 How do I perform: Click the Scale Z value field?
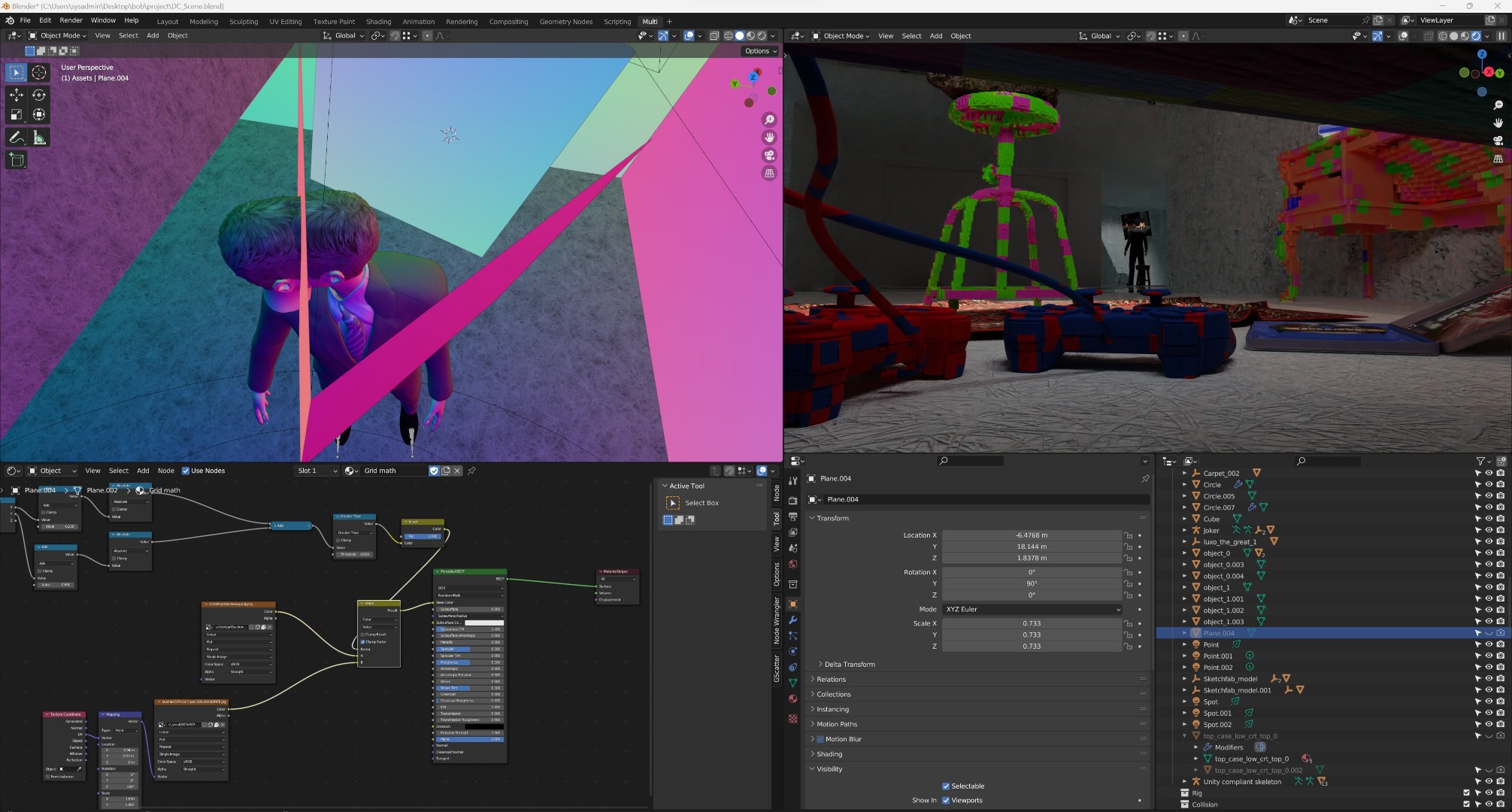click(1032, 646)
